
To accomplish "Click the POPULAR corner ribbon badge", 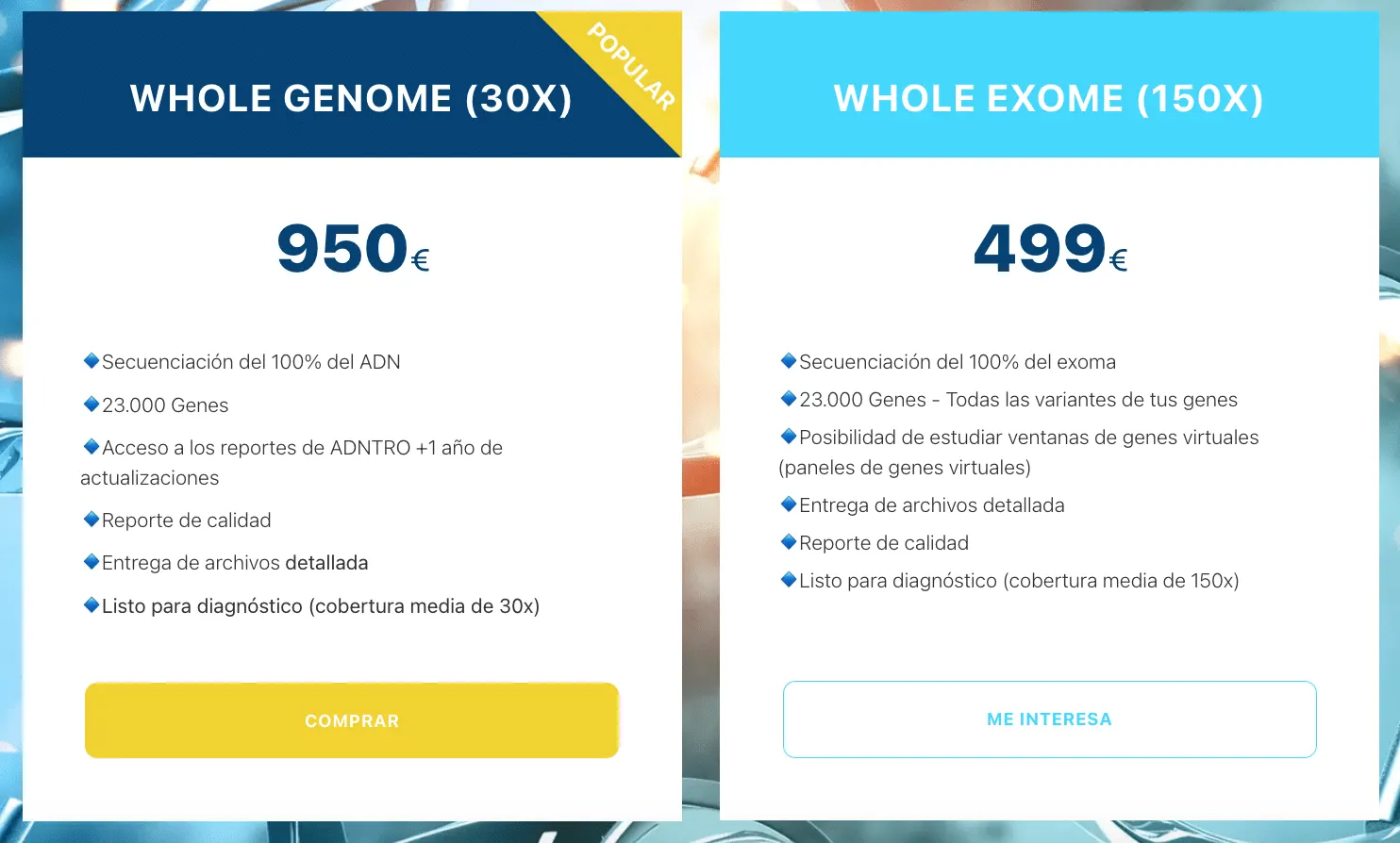I will pyautogui.click(x=630, y=66).
